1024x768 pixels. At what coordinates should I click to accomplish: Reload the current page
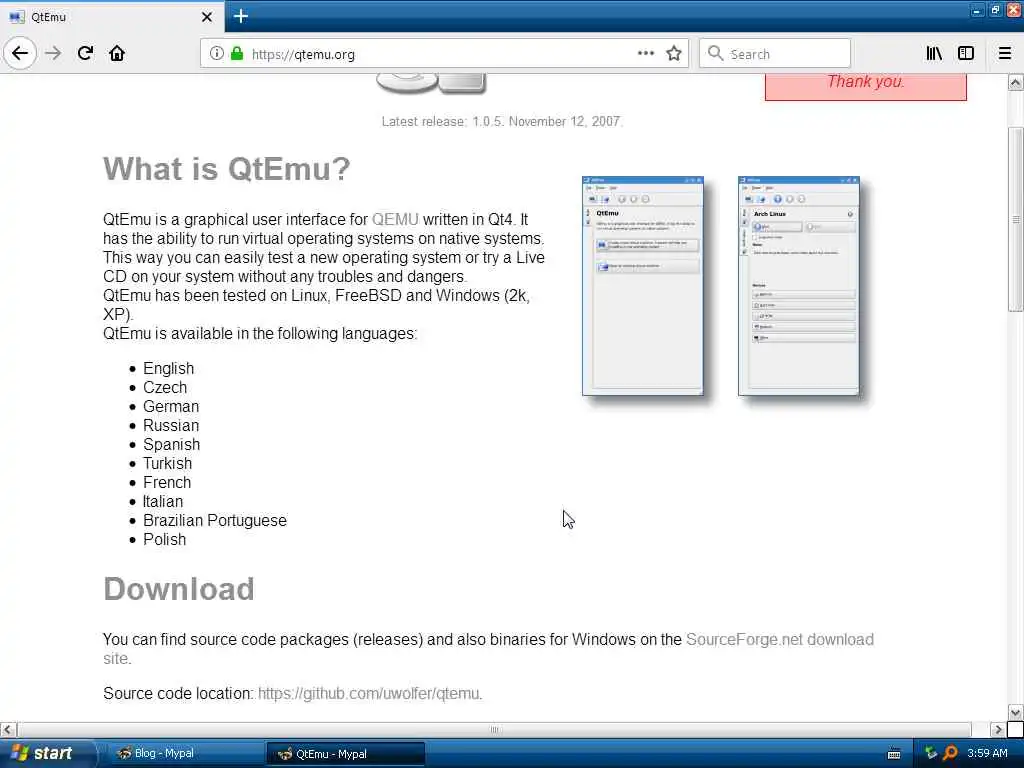coord(85,53)
